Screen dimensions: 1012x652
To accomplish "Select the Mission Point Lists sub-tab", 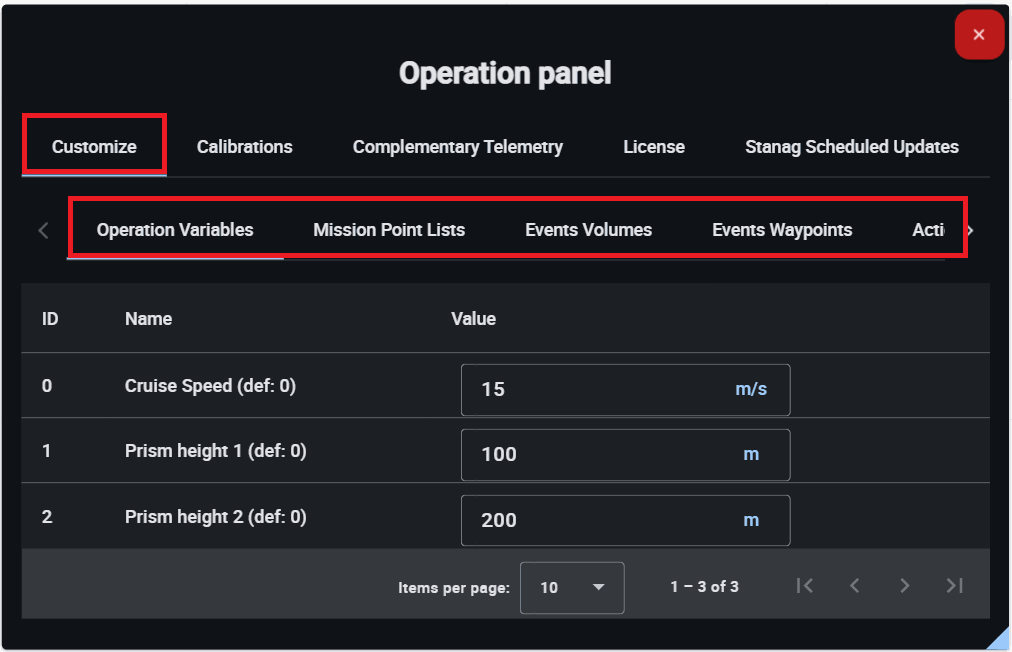I will (x=389, y=230).
